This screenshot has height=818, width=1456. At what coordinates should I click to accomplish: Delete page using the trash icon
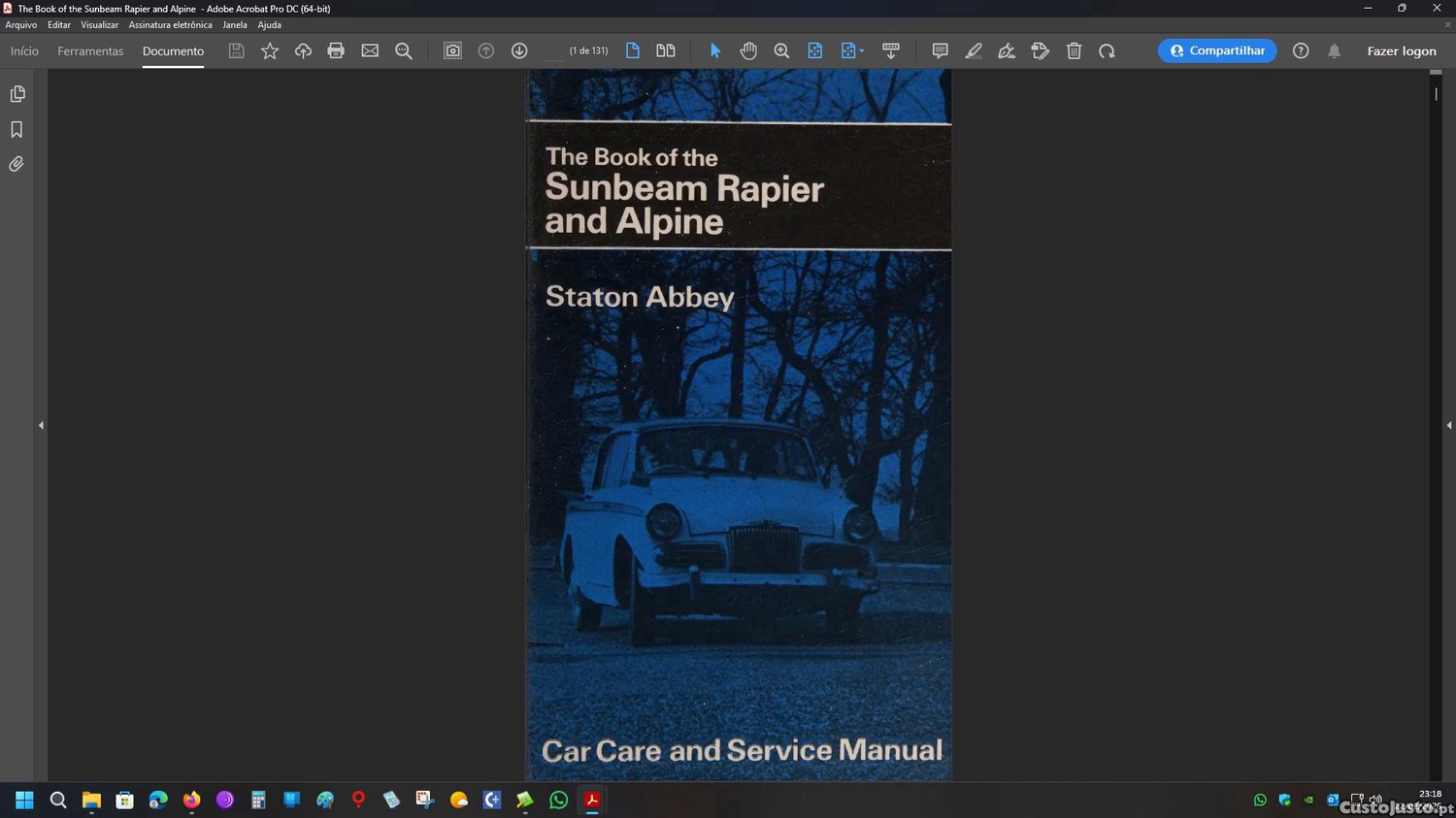[1074, 51]
